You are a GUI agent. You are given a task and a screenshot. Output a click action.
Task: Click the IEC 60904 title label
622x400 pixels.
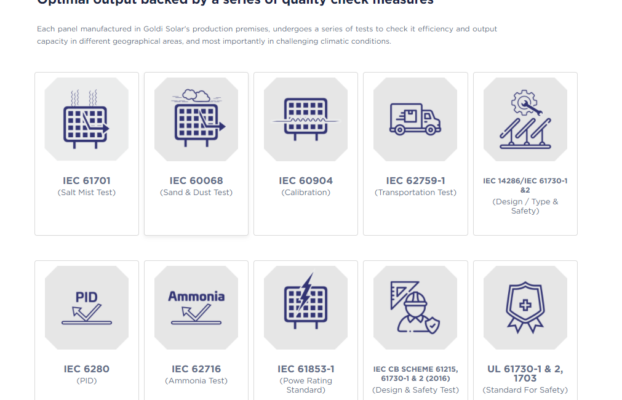[x=305, y=180]
